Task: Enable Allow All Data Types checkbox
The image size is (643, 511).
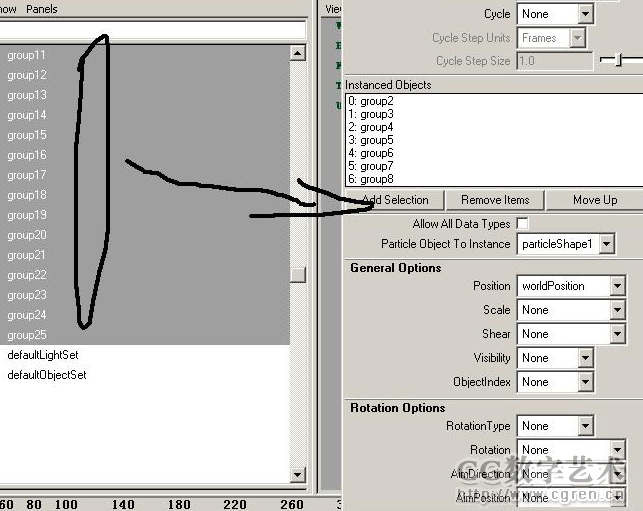Action: tap(522, 224)
